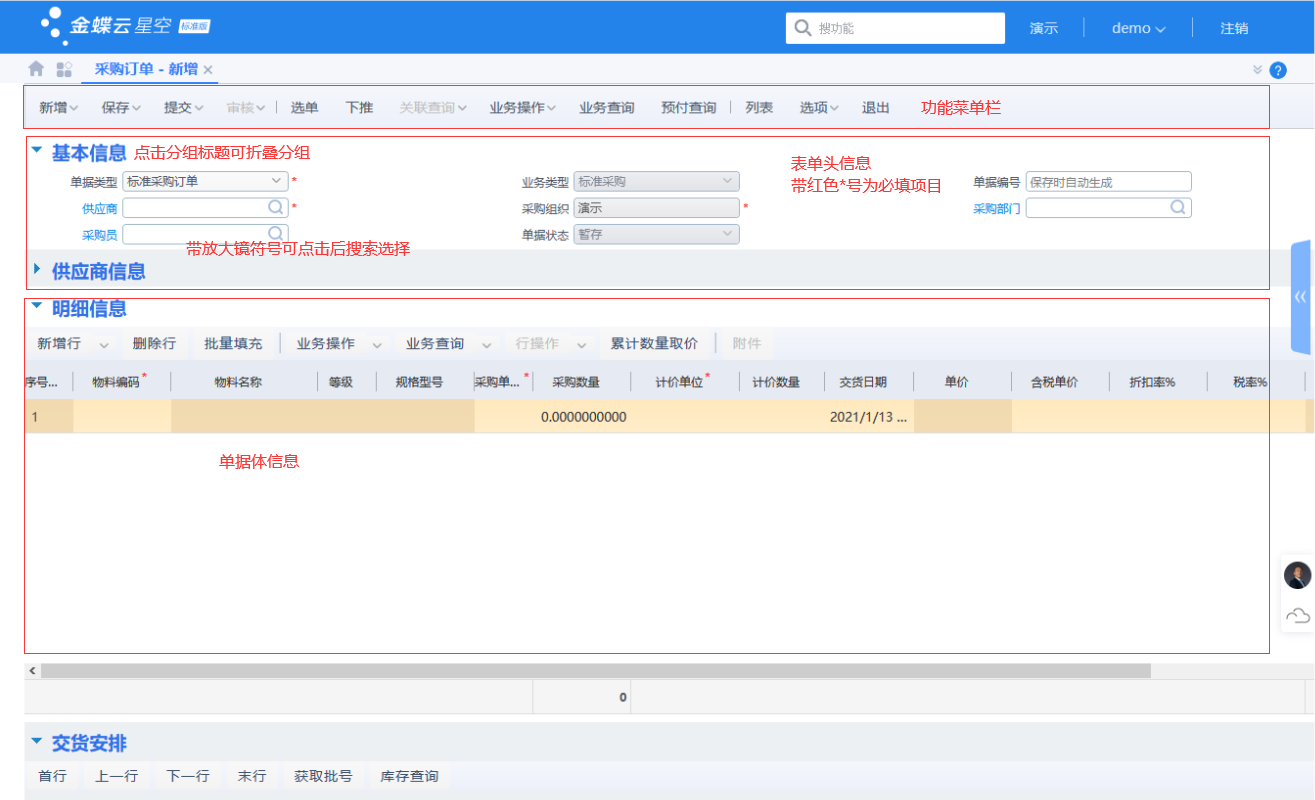Image resolution: width=1315 pixels, height=800 pixels.
Task: Click the 注销 logout link
Action: tap(1234, 28)
